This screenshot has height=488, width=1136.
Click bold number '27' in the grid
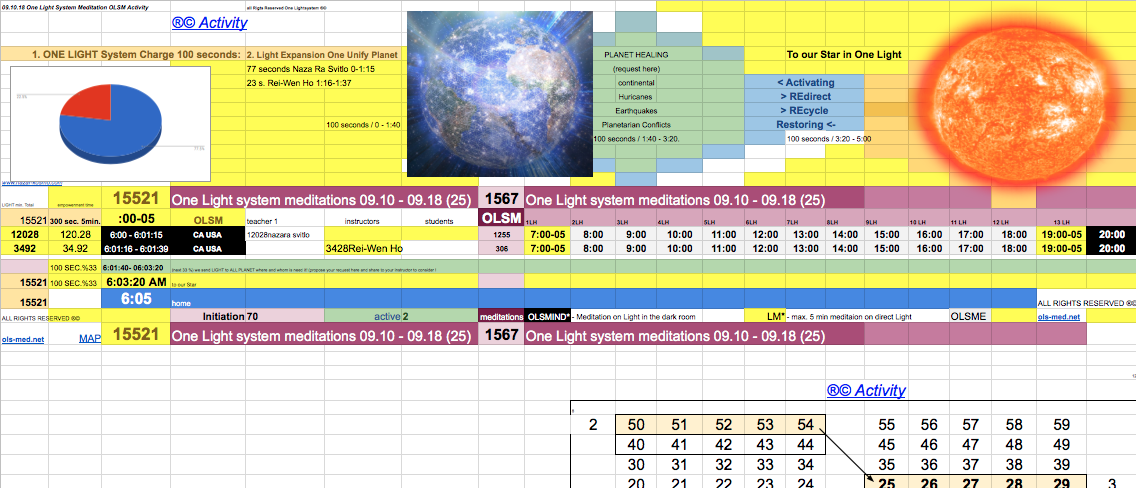[970, 482]
